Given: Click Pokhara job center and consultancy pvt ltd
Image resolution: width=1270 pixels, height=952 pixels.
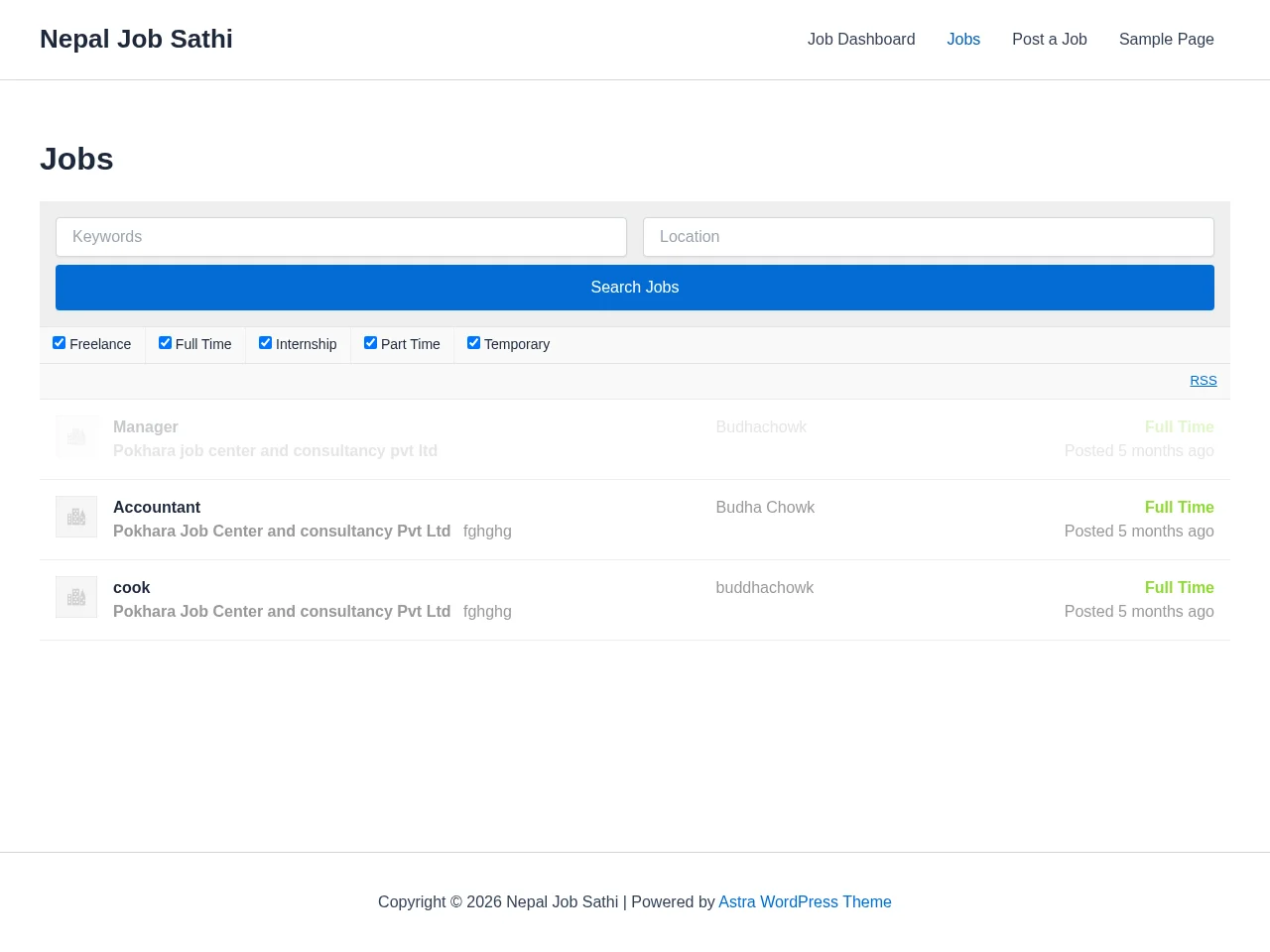Looking at the screenshot, I should [x=275, y=450].
